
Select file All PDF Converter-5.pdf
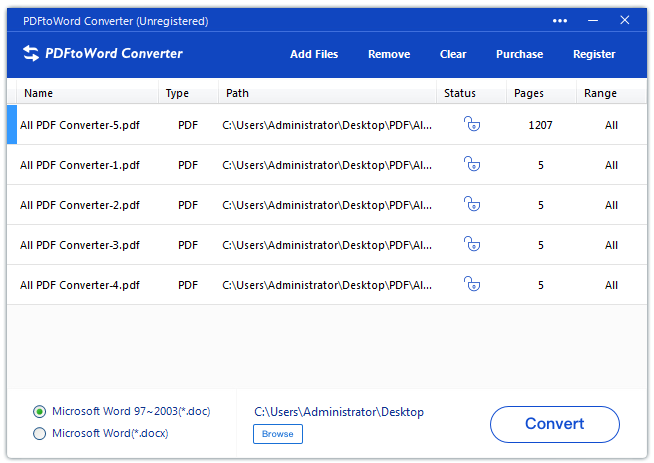click(x=80, y=125)
